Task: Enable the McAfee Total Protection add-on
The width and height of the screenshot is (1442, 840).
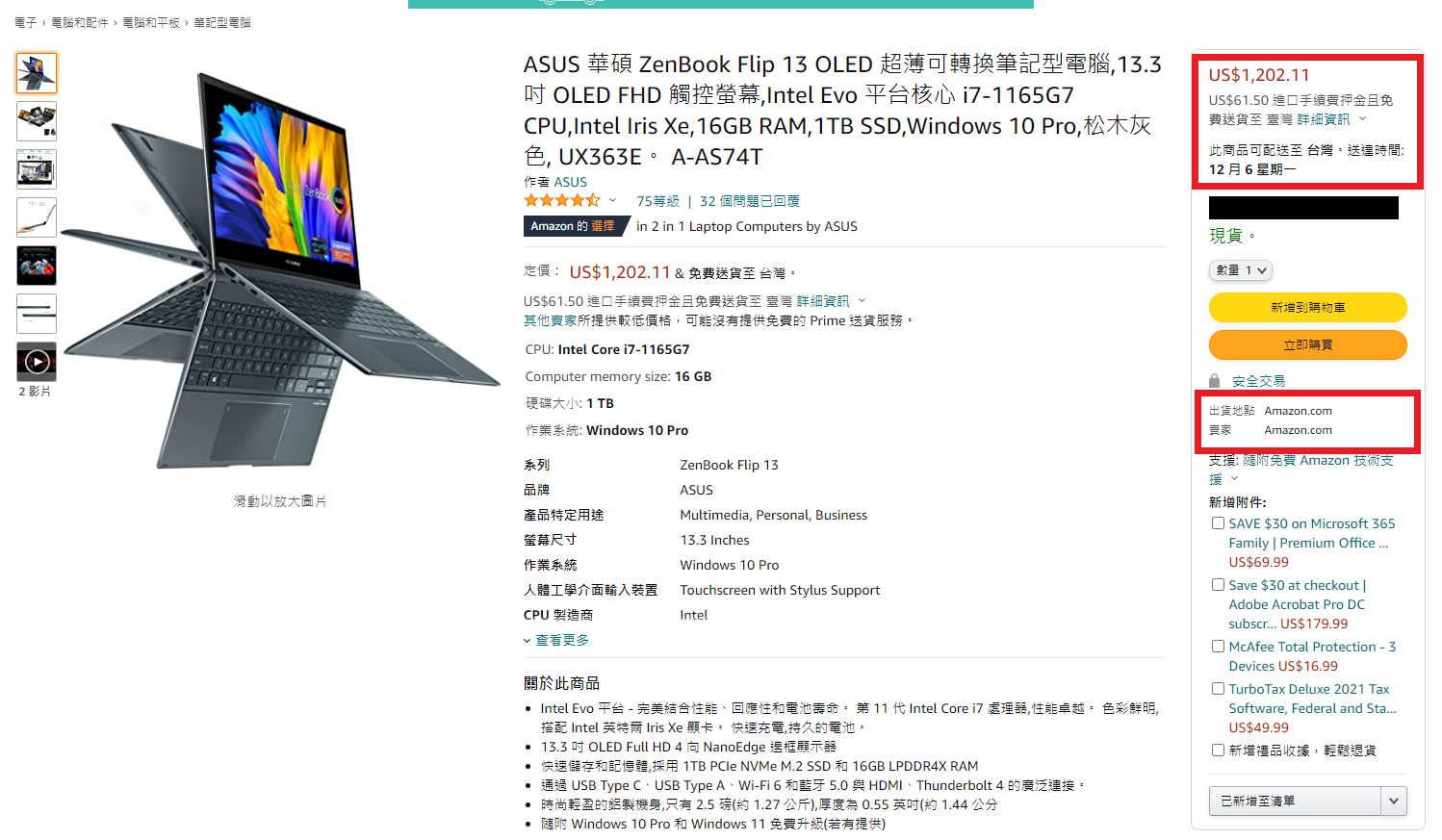Action: pos(1218,647)
